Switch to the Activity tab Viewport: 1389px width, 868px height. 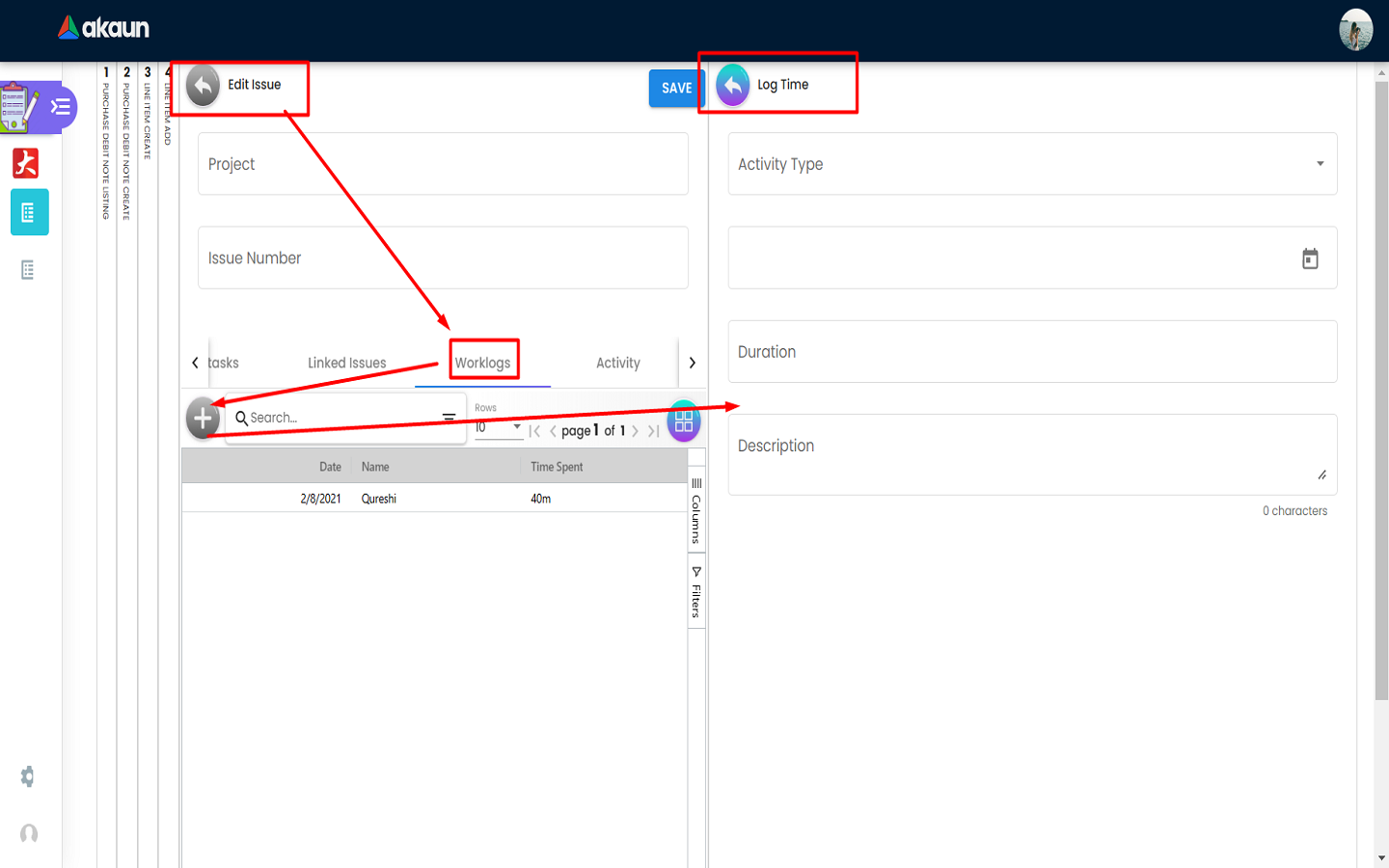(618, 363)
